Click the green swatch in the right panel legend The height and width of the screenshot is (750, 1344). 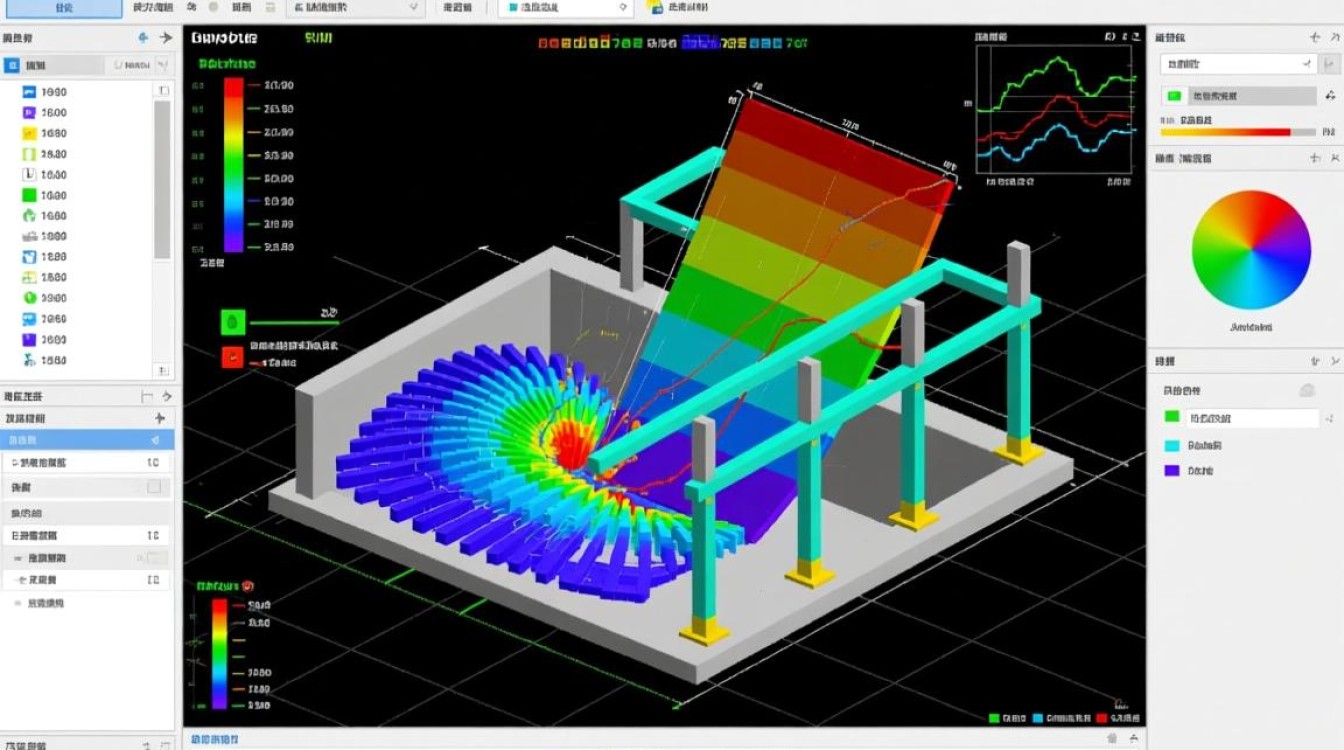pos(1172,417)
